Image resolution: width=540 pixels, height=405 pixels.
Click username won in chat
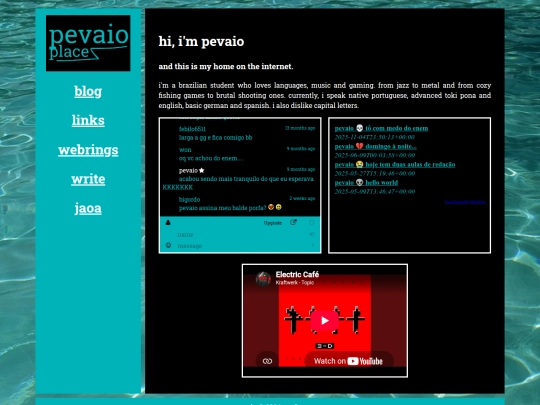pyautogui.click(x=185, y=149)
